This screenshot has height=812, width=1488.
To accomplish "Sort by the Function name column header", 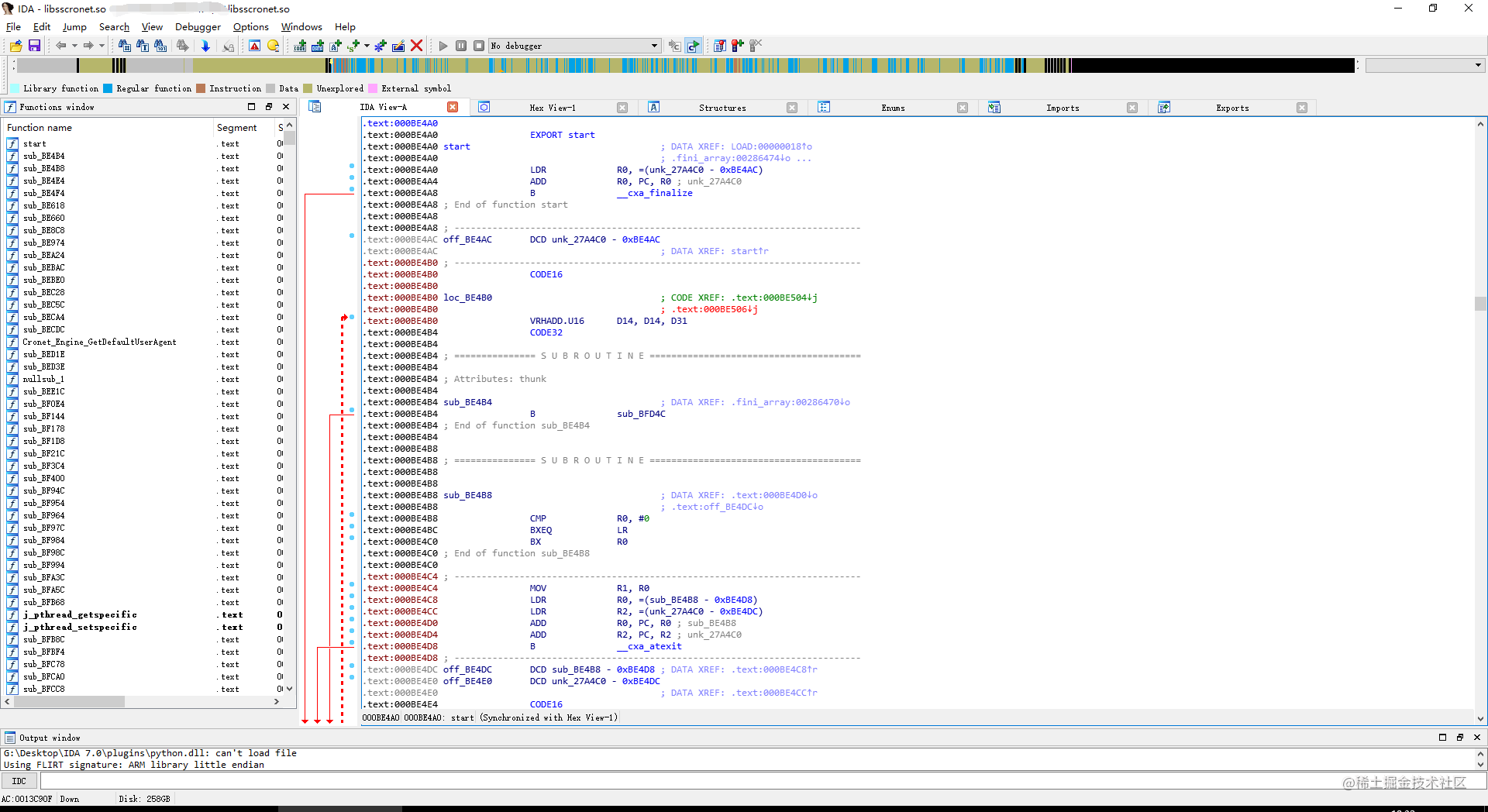I will tap(108, 127).
